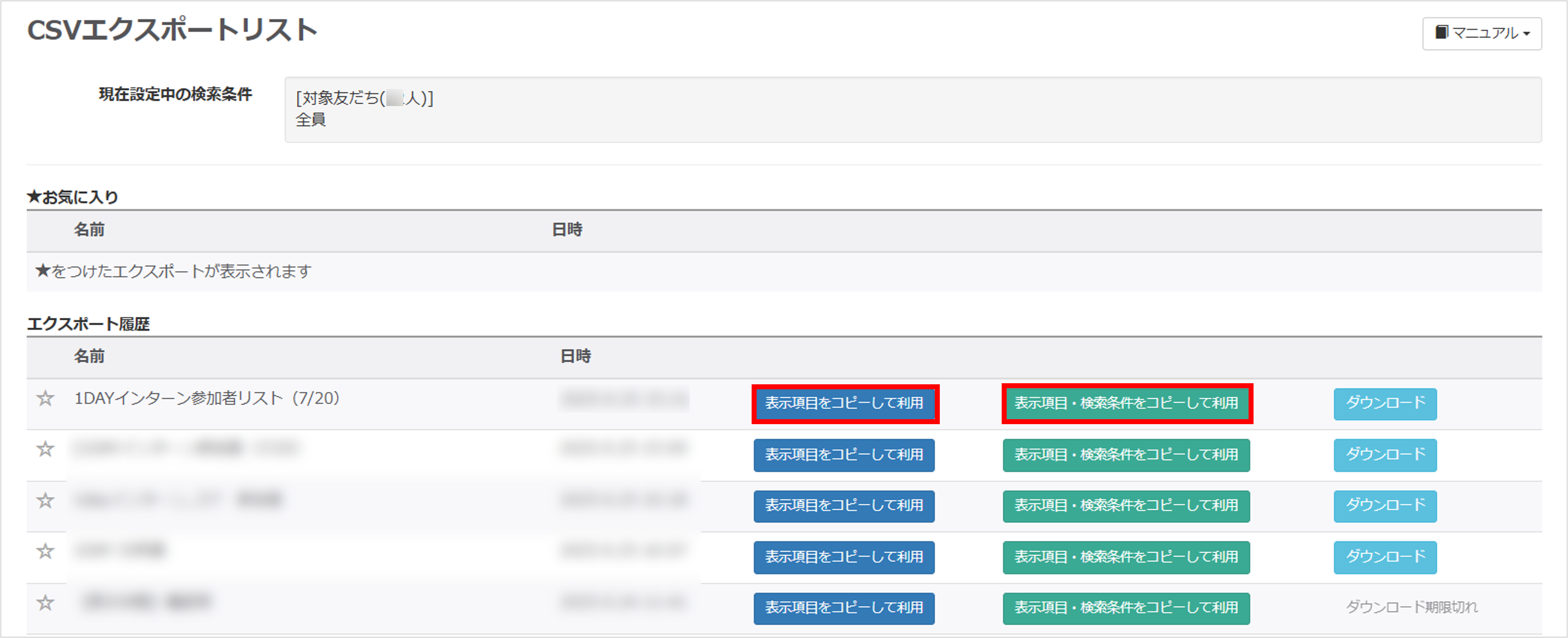The height and width of the screenshot is (638, 1568).
Task: Toggle favorite star on fourth export row
Action: [x=45, y=552]
